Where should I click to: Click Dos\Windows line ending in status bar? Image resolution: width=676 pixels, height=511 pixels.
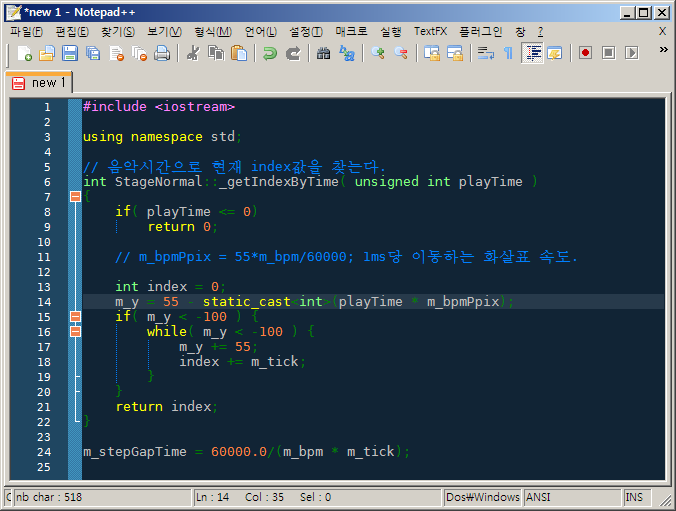[483, 497]
